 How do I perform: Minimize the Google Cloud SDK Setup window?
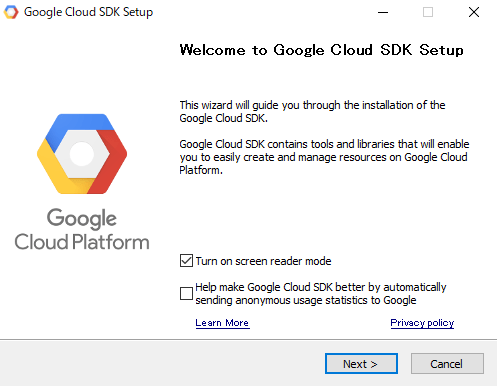(x=383, y=12)
